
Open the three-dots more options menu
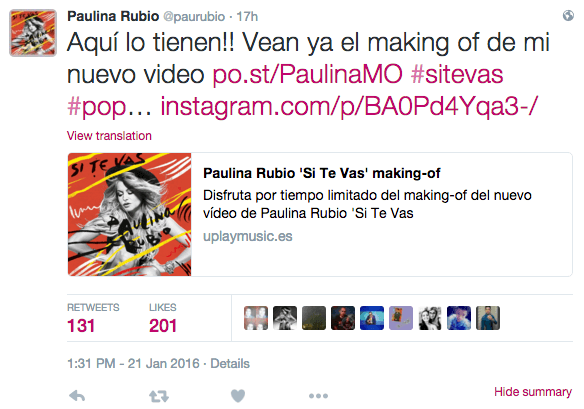point(318,396)
